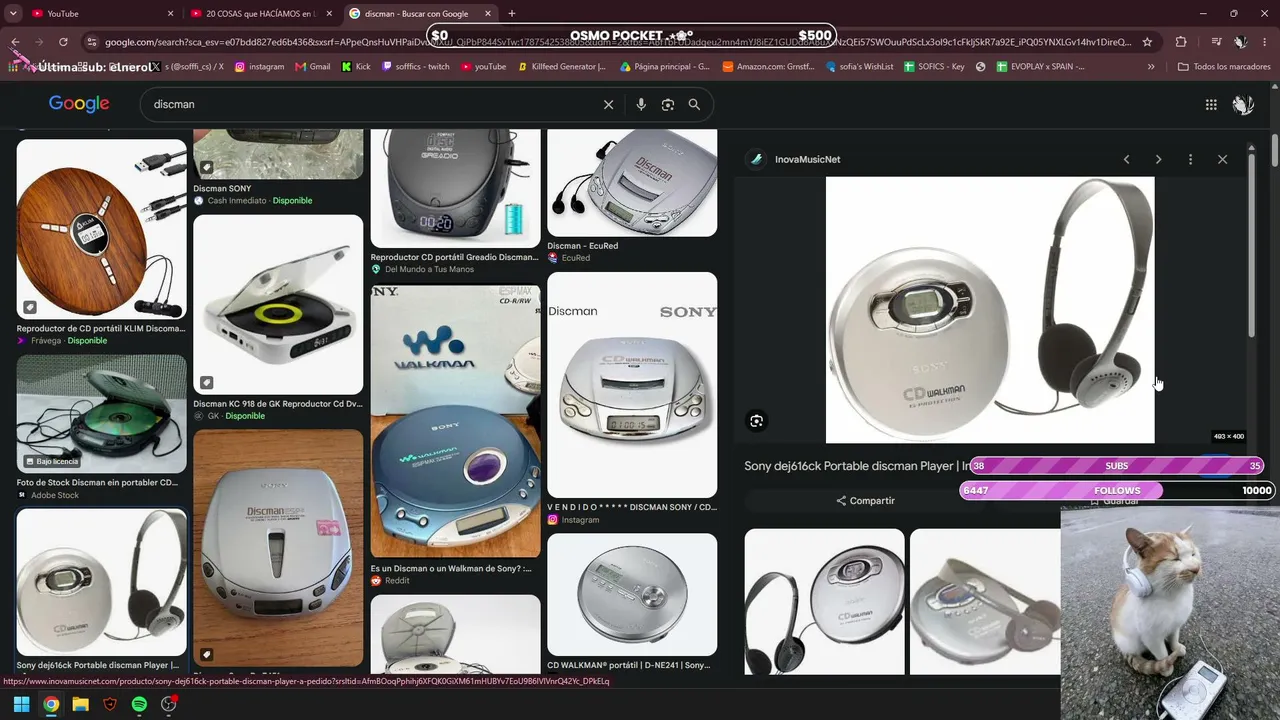
Task: Start voice search with the microphone icon
Action: point(641,105)
